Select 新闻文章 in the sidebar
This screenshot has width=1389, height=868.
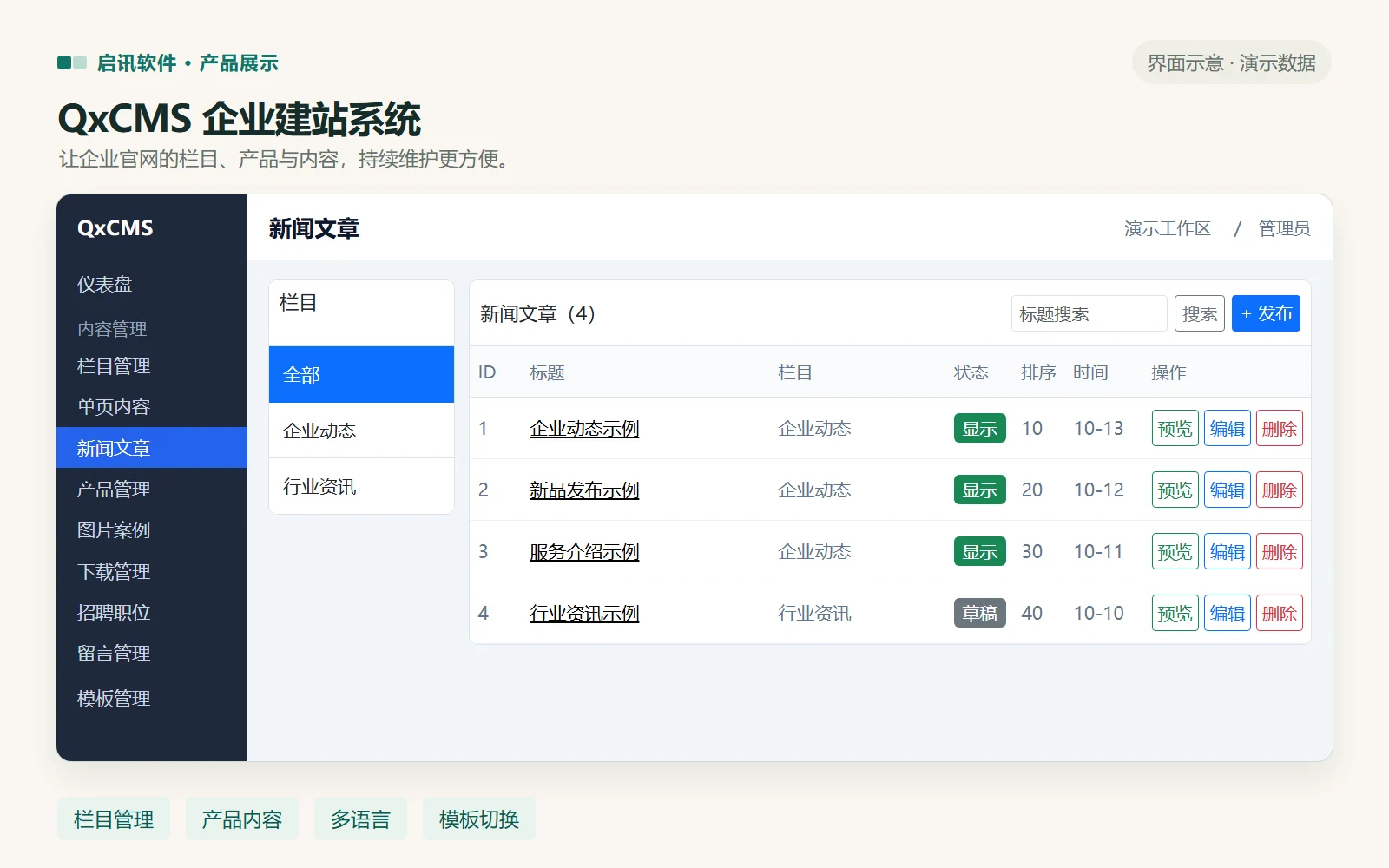pos(152,448)
